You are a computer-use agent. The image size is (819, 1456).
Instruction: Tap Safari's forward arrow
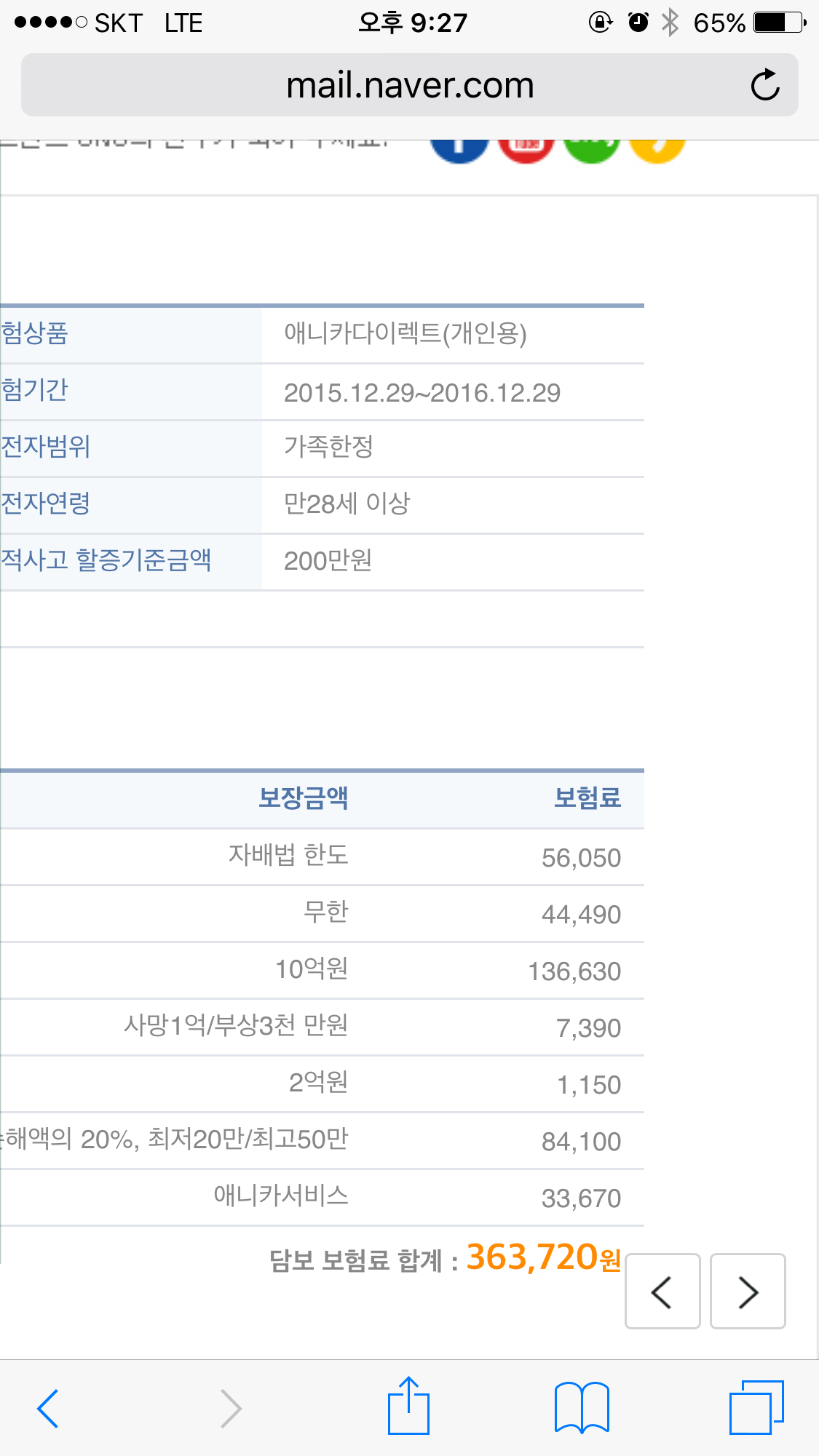[231, 1408]
